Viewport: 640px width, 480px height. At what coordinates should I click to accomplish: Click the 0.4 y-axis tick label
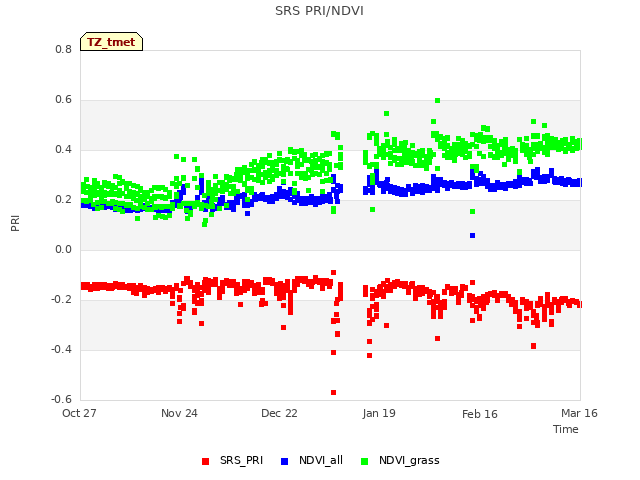click(63, 149)
